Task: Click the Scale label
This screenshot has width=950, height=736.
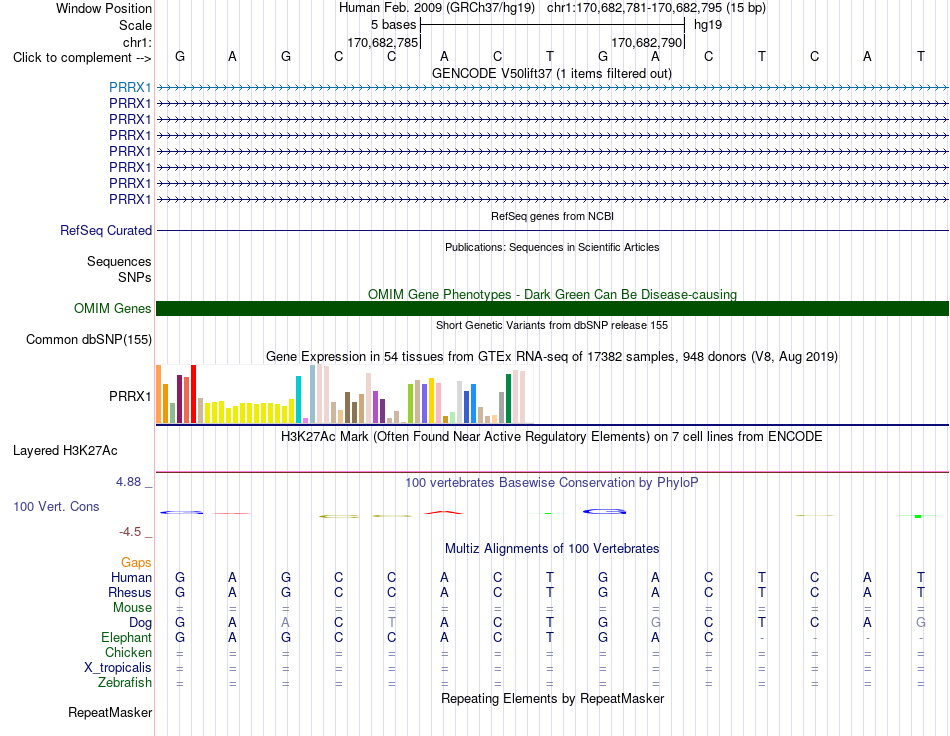Action: click(136, 25)
